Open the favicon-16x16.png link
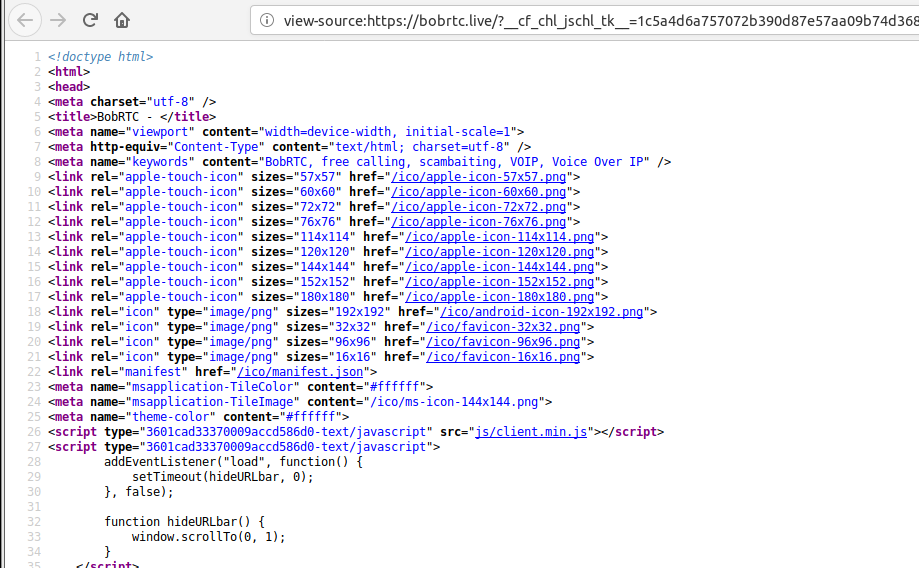This screenshot has width=919, height=568. tap(503, 357)
